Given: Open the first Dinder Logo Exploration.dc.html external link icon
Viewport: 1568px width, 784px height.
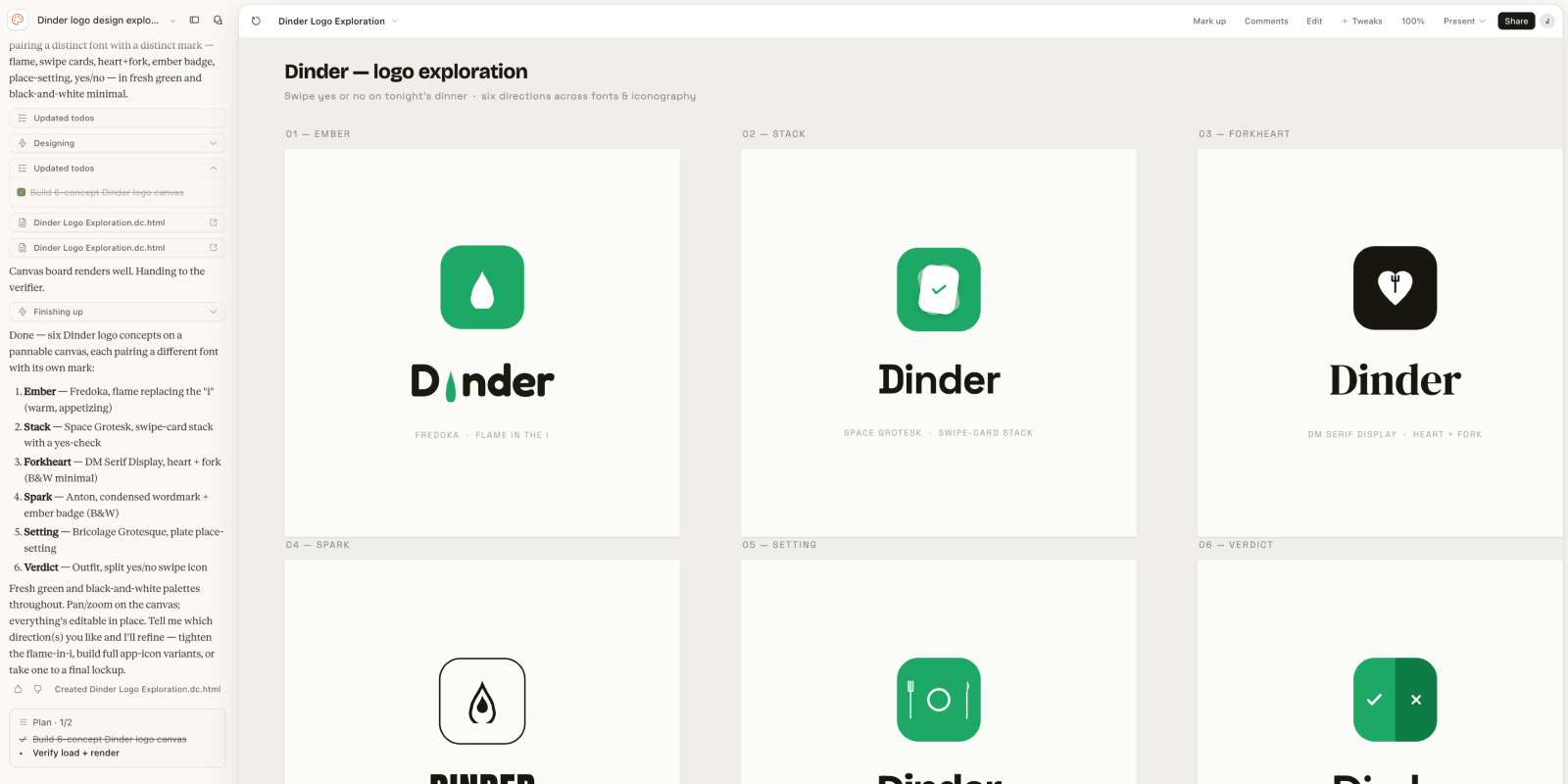Looking at the screenshot, I should point(213,222).
